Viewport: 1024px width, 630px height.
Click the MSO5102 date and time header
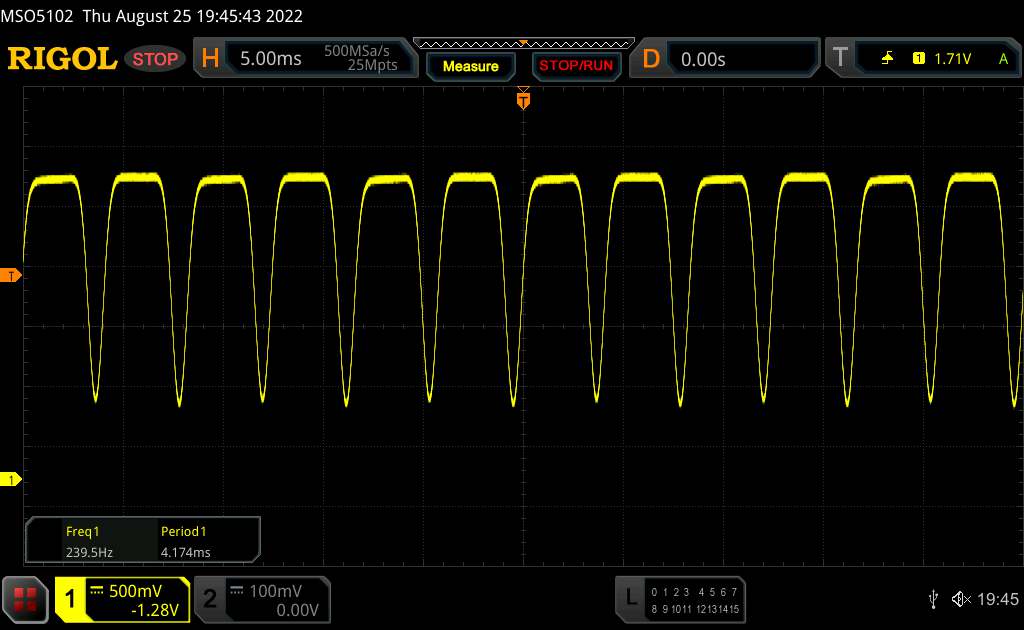[152, 16]
